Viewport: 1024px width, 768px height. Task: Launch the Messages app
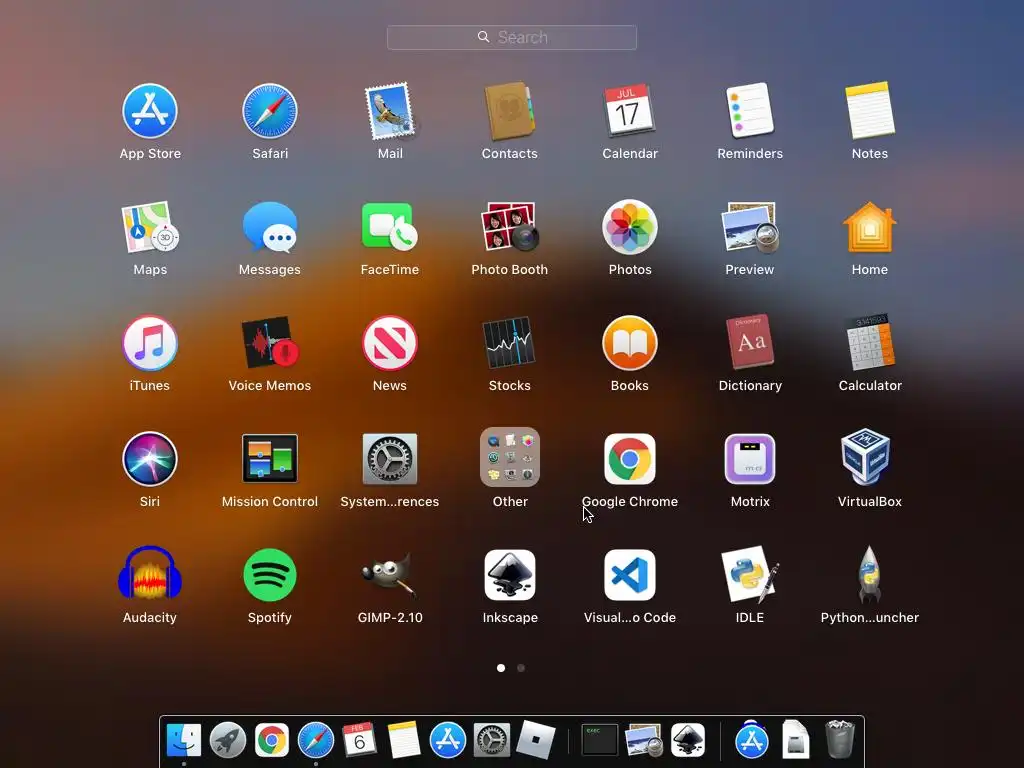pyautogui.click(x=270, y=227)
